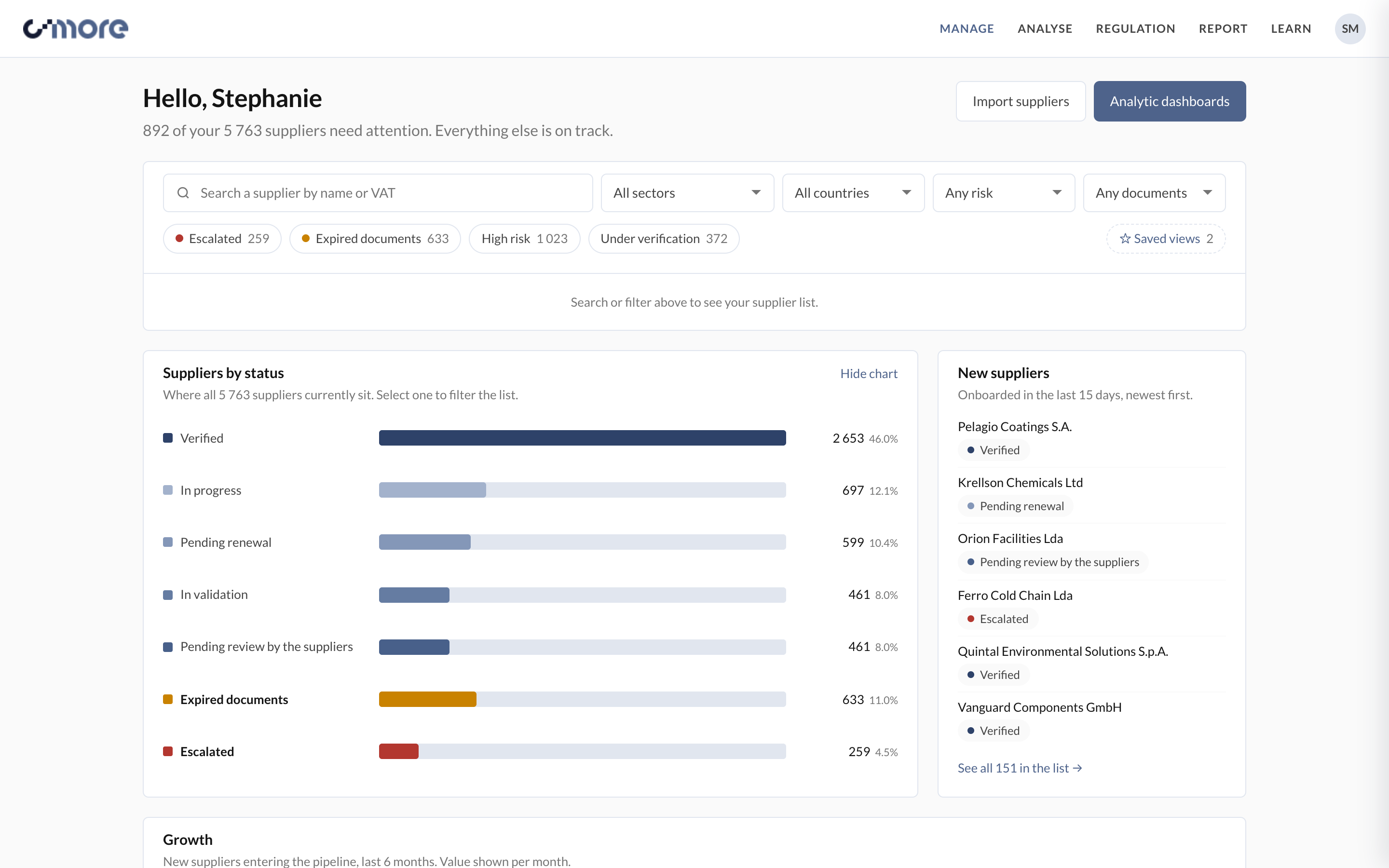Toggle the Escalated 259 filter chip

(222, 238)
